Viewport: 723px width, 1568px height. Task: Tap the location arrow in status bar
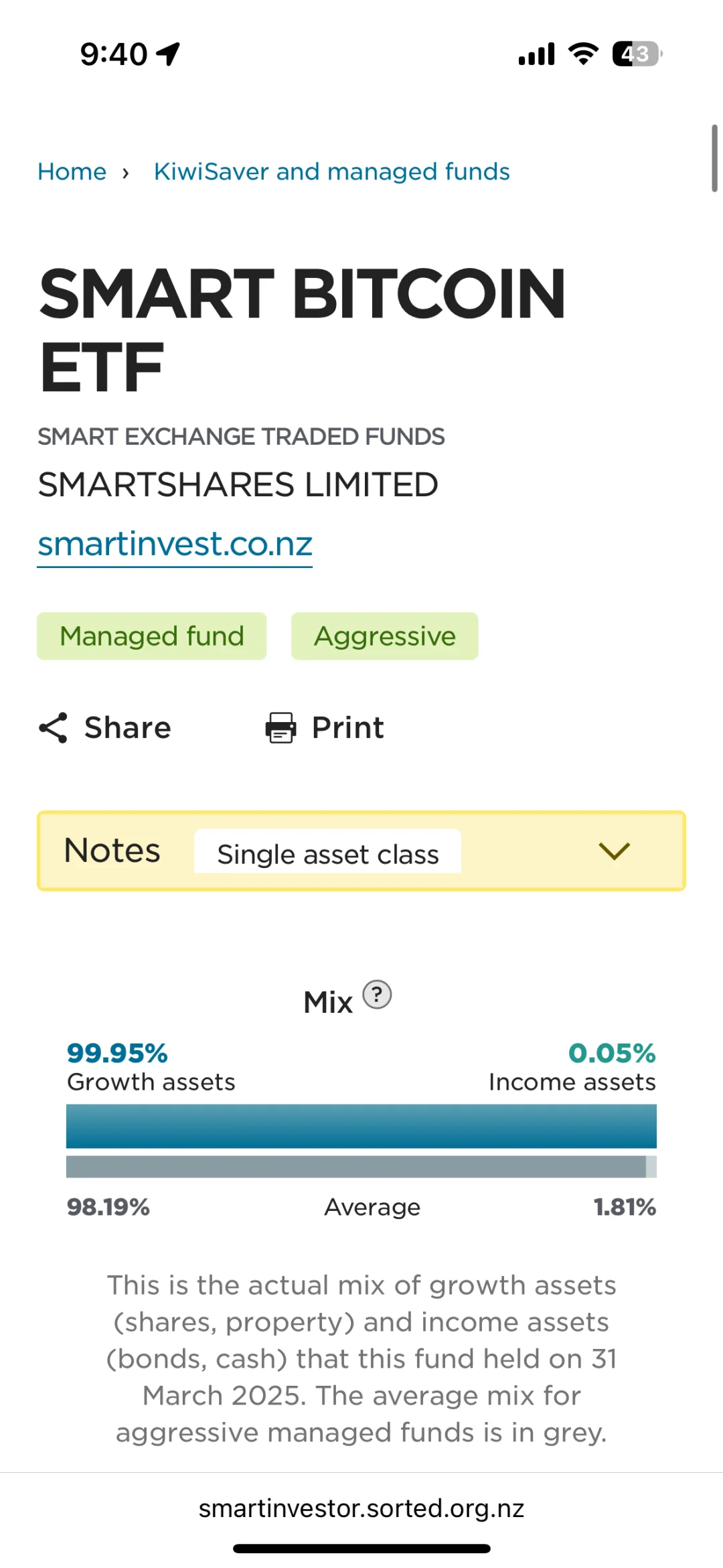coord(168,54)
